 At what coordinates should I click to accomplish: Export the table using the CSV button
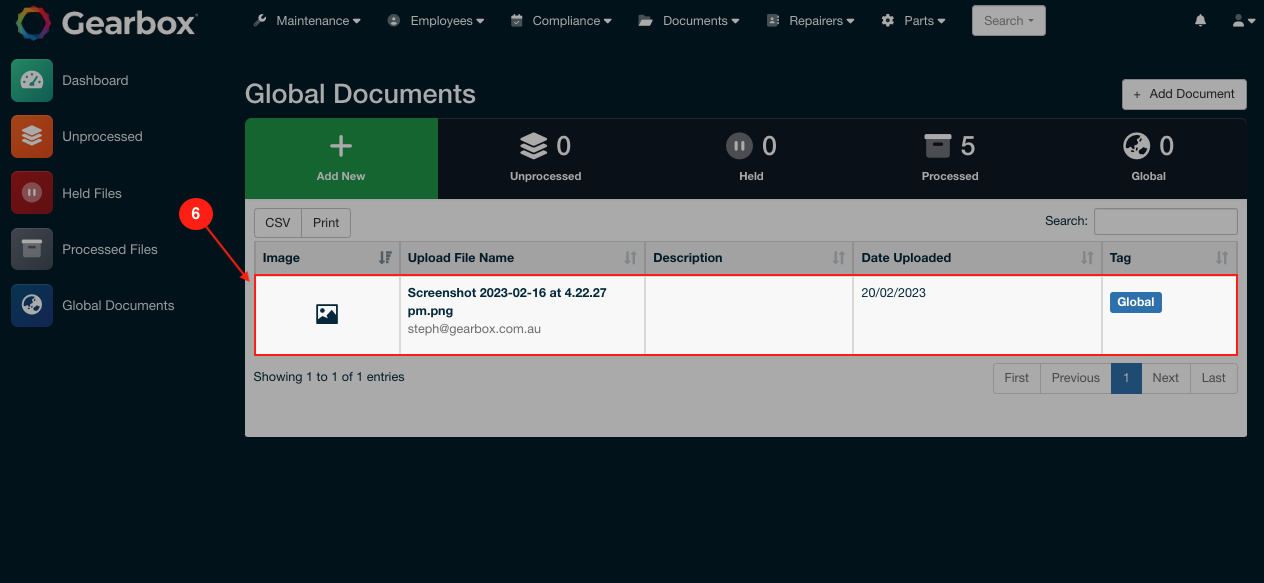(277, 222)
